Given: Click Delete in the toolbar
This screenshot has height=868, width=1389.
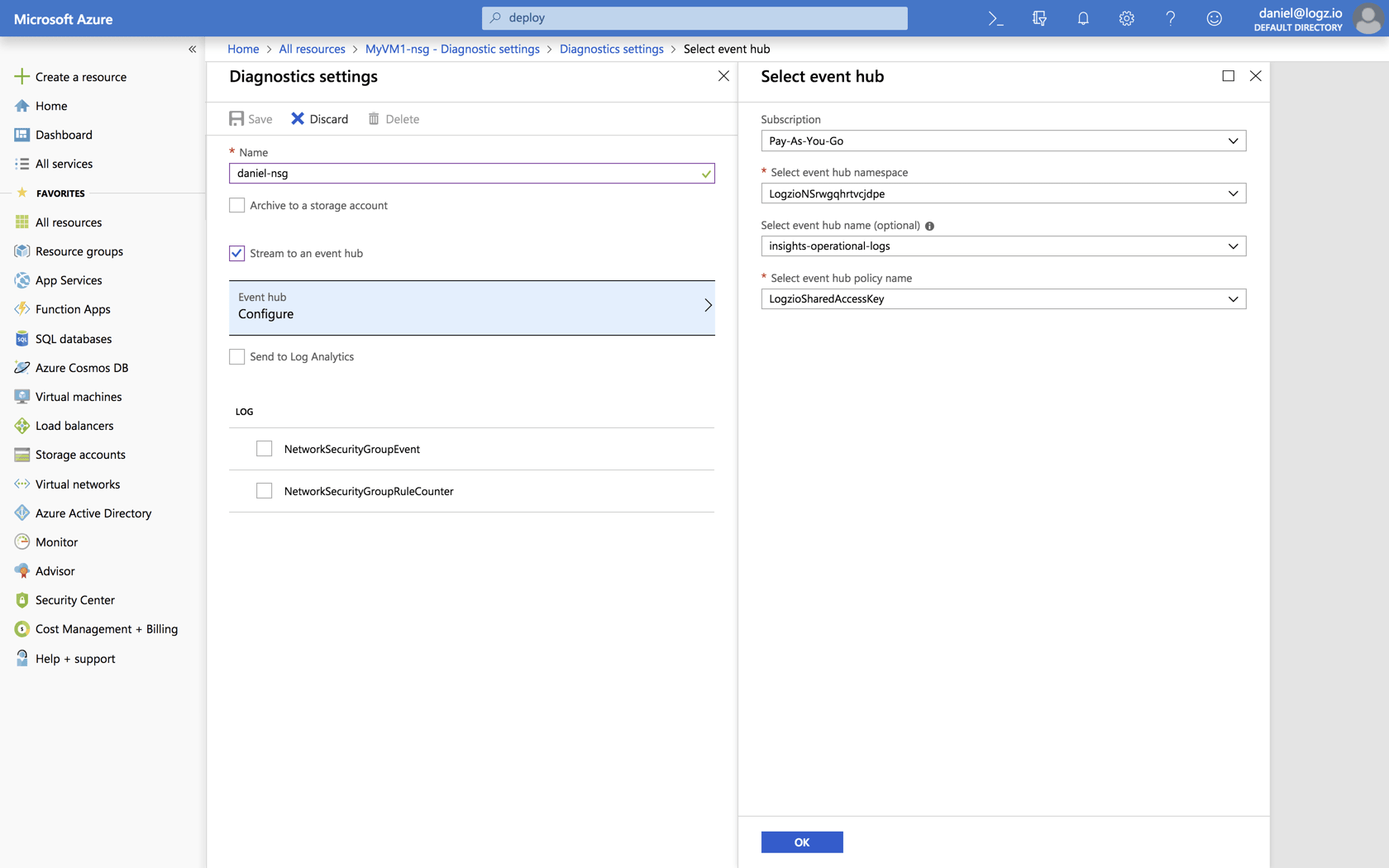Looking at the screenshot, I should point(394,119).
